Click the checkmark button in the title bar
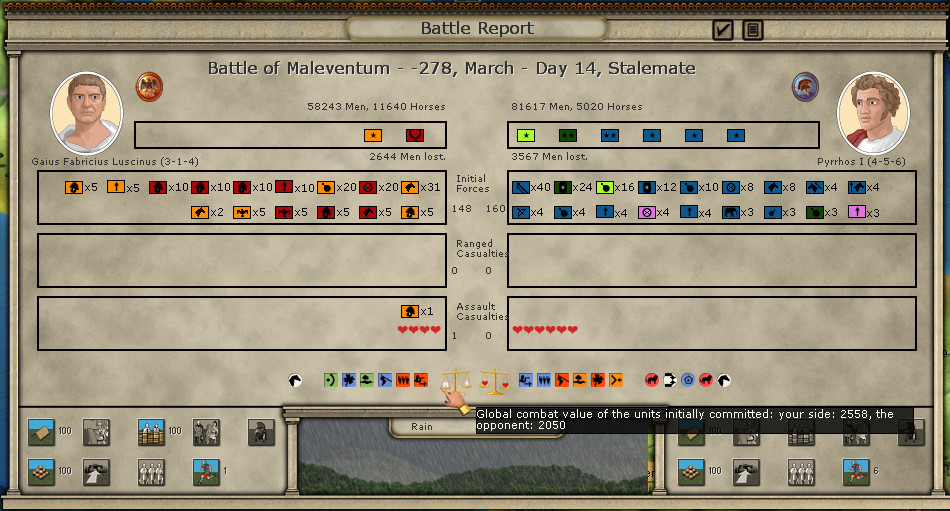Image resolution: width=950 pixels, height=511 pixels. [x=723, y=30]
